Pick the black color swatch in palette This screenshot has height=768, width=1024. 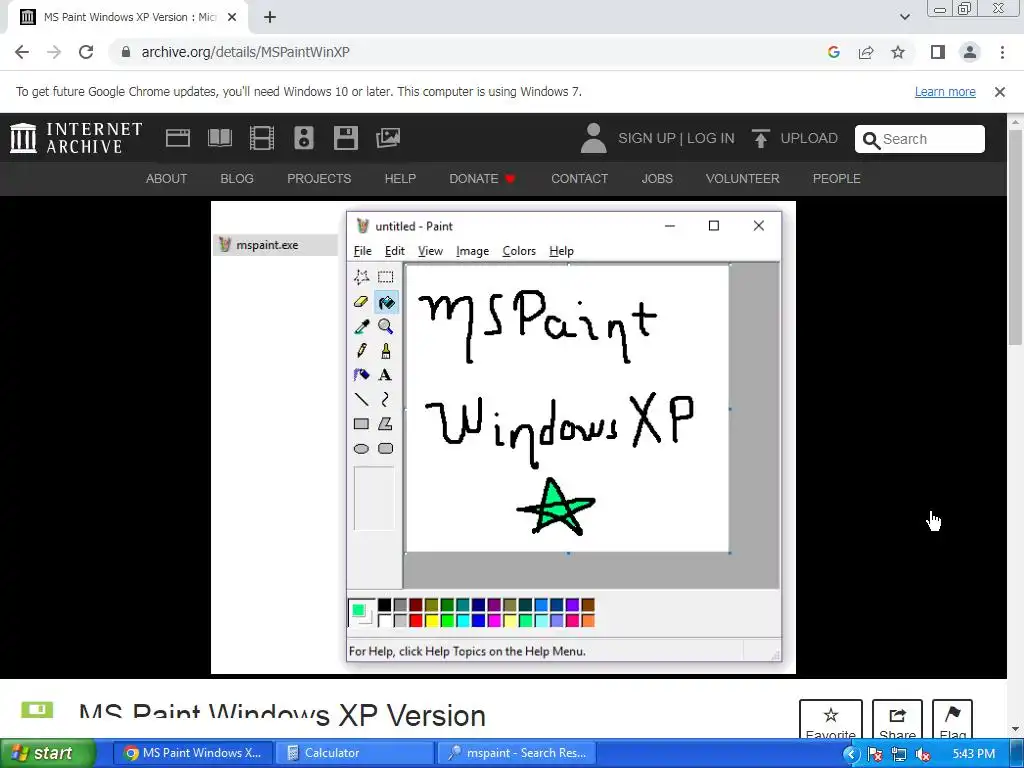tap(385, 605)
